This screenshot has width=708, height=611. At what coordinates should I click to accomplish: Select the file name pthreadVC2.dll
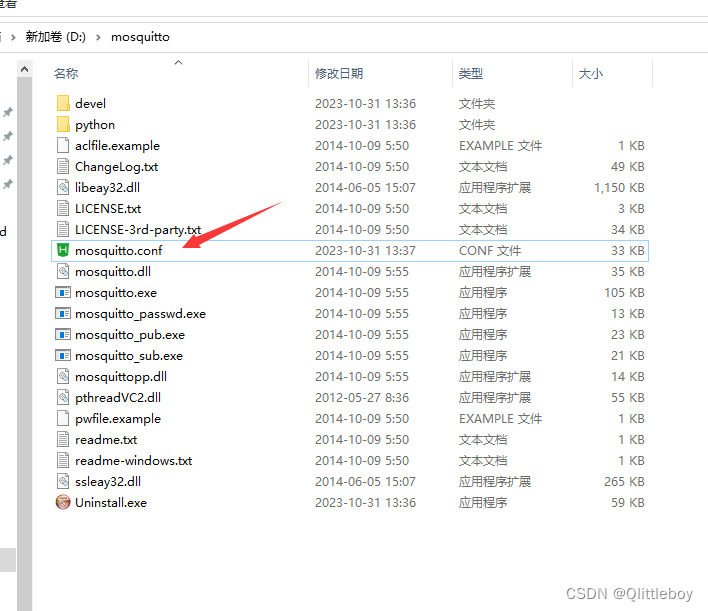(118, 397)
